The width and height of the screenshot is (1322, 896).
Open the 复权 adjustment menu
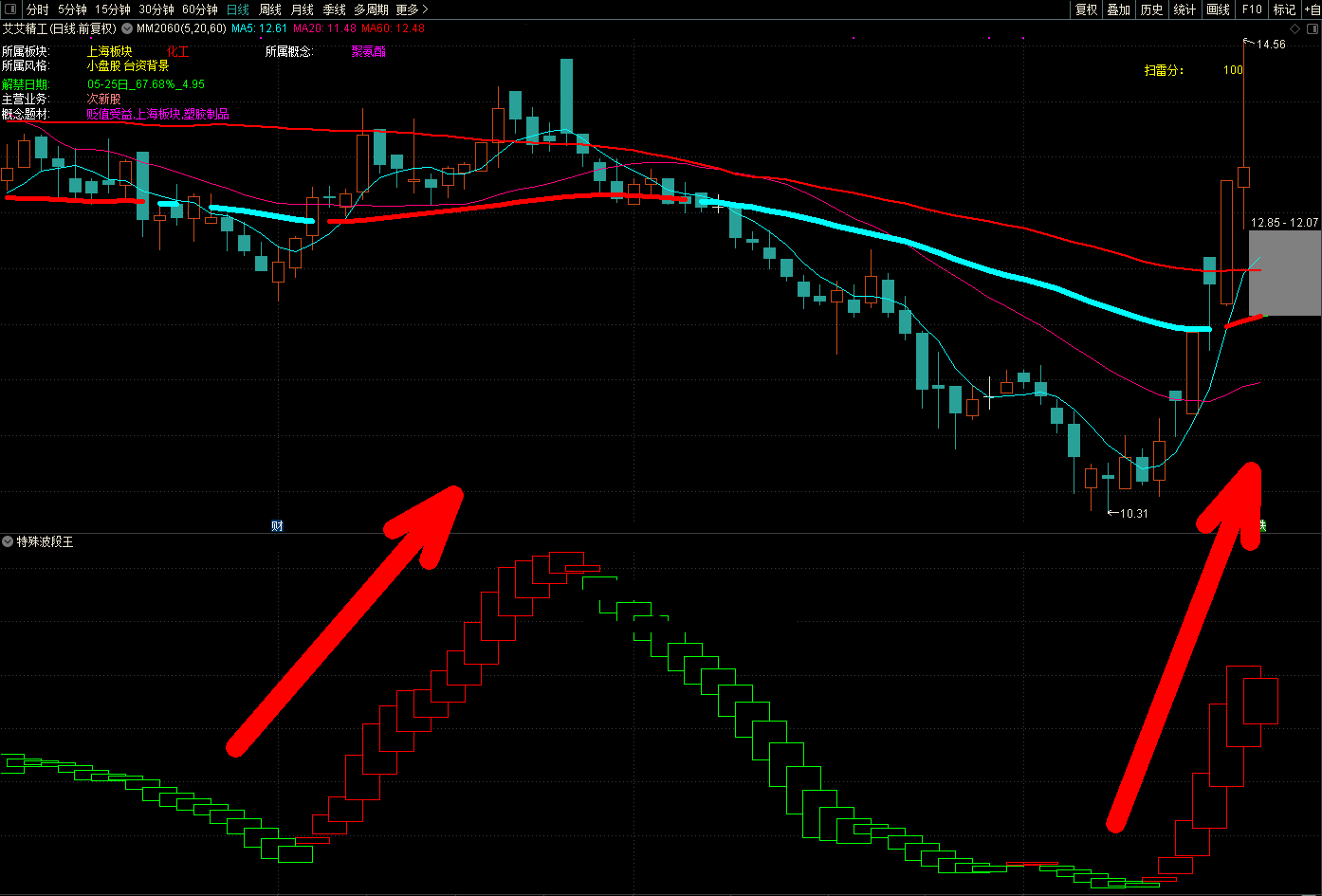tap(1086, 9)
